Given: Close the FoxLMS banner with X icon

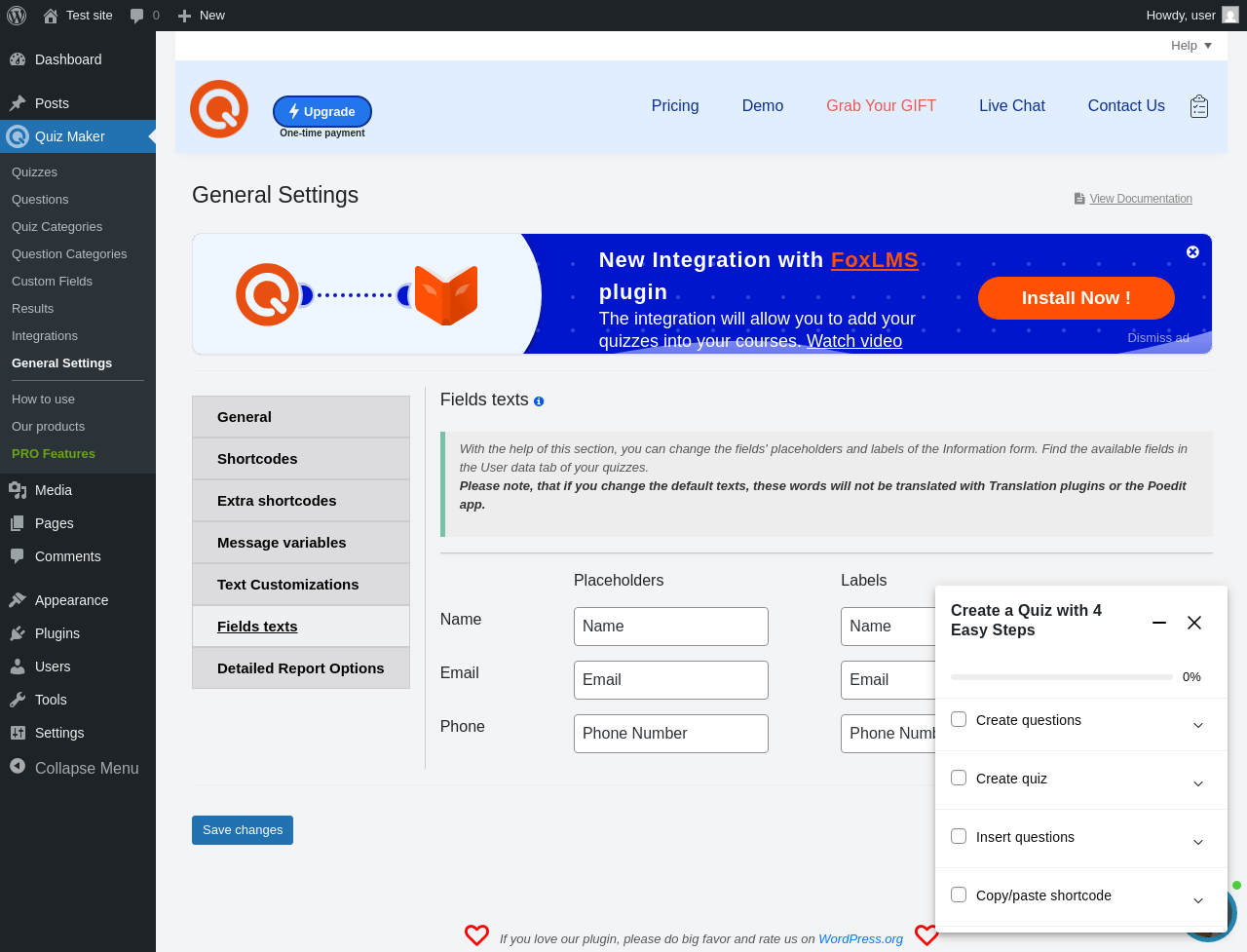Looking at the screenshot, I should (x=1192, y=252).
